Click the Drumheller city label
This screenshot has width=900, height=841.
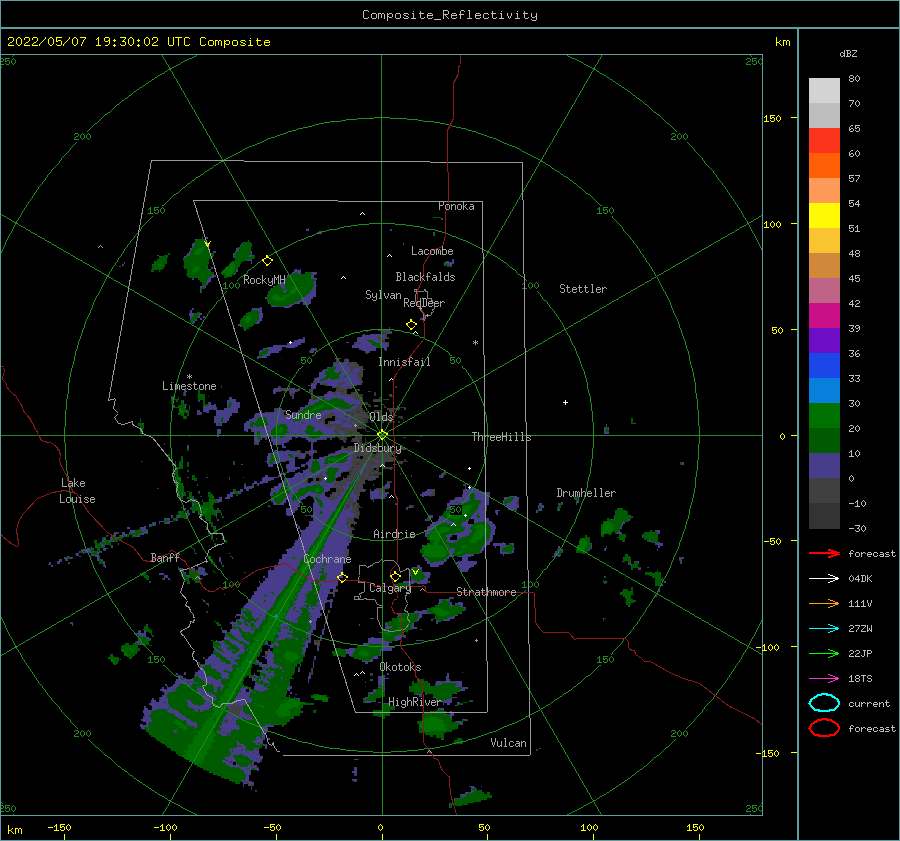(x=586, y=493)
